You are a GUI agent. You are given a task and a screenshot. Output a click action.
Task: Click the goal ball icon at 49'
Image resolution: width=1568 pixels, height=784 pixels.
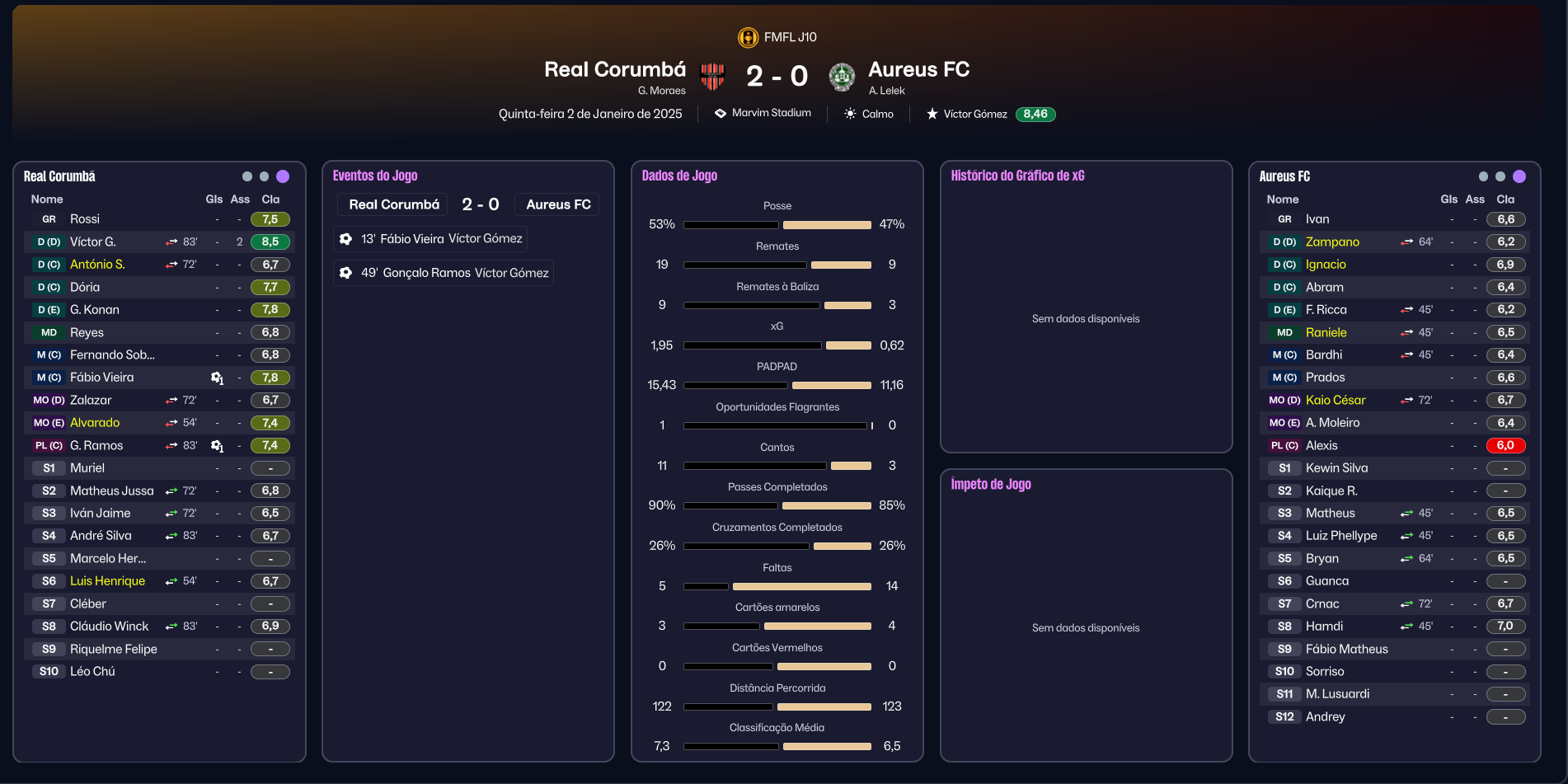[x=346, y=273]
